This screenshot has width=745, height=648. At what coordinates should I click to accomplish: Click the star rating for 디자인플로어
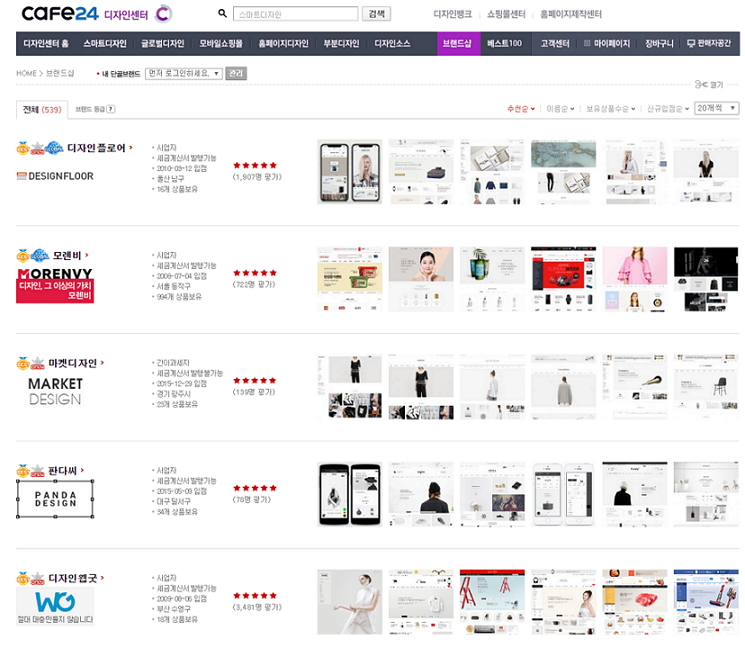click(x=255, y=165)
